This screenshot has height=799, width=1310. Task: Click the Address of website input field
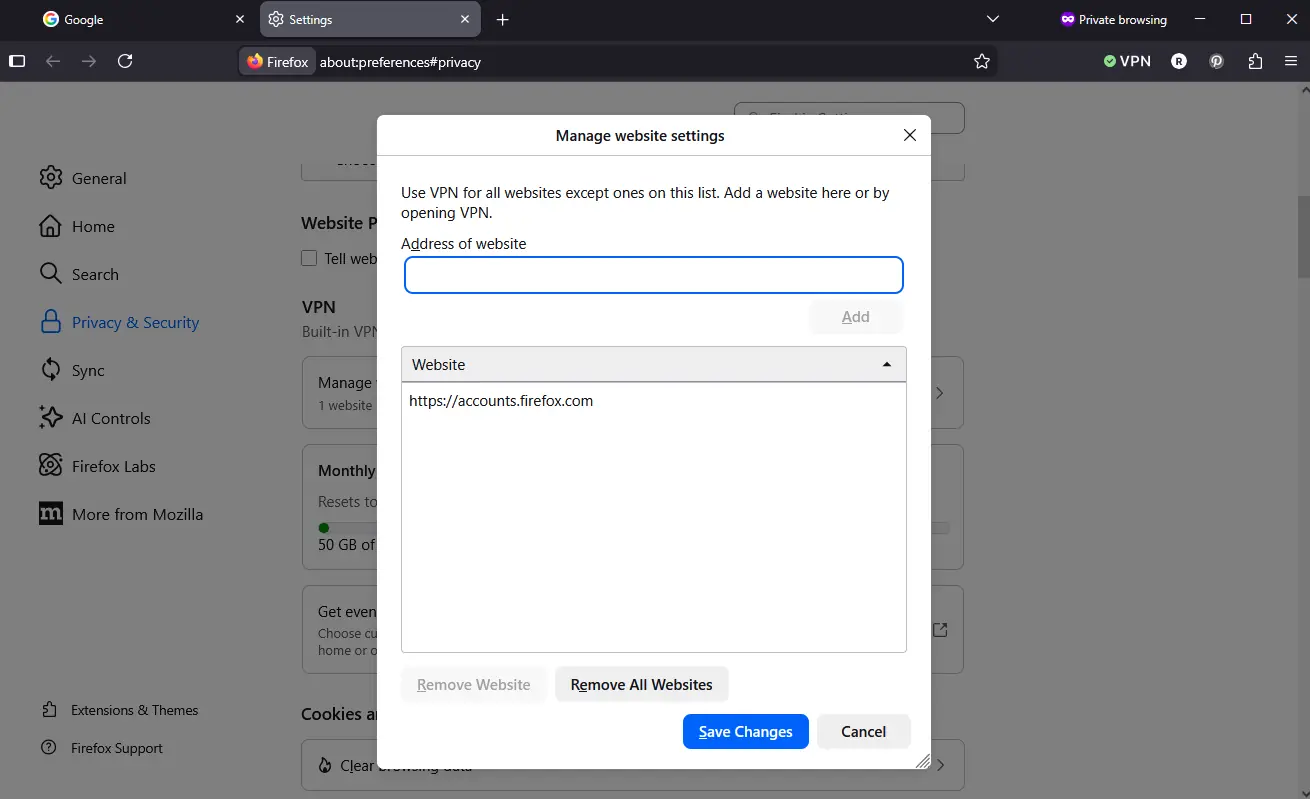[x=654, y=275]
